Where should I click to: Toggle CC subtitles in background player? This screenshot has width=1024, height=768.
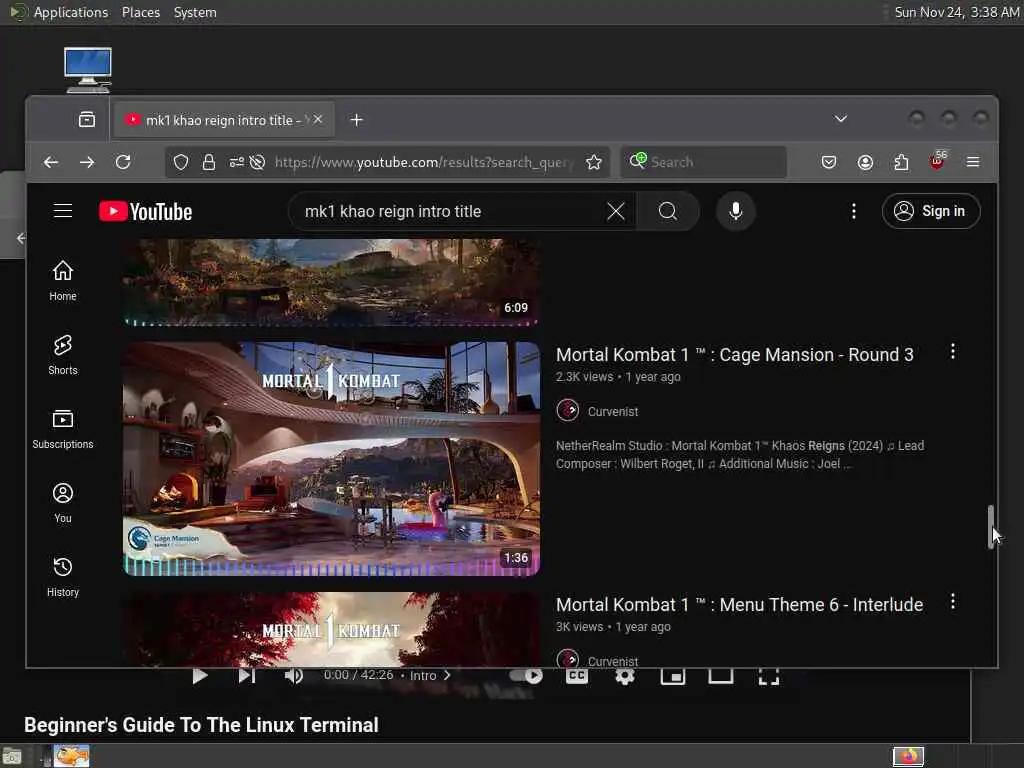point(577,676)
